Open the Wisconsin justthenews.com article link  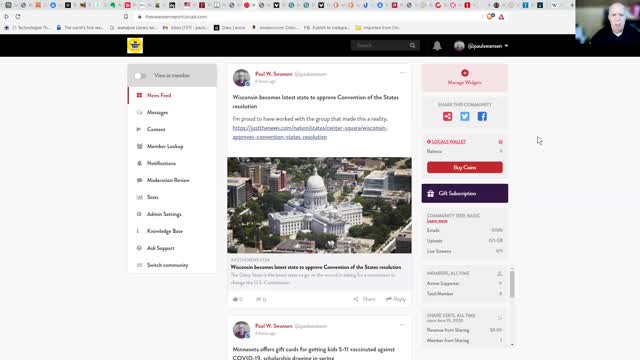point(310,133)
